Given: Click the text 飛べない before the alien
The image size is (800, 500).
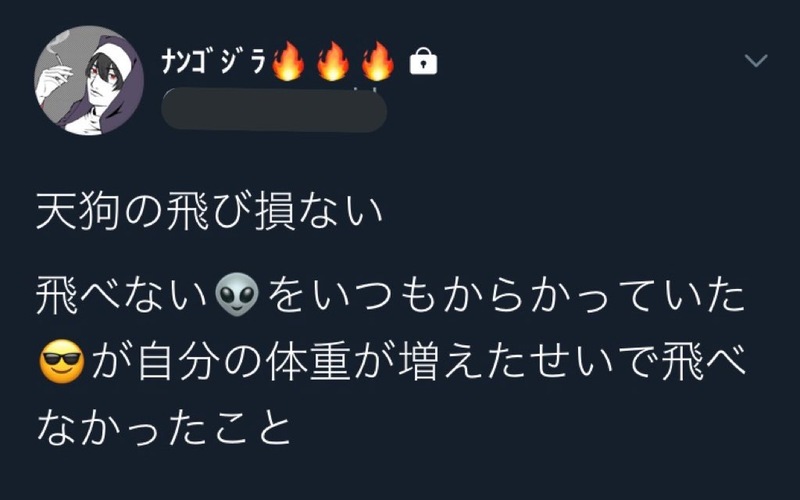Looking at the screenshot, I should pyautogui.click(x=122, y=295).
